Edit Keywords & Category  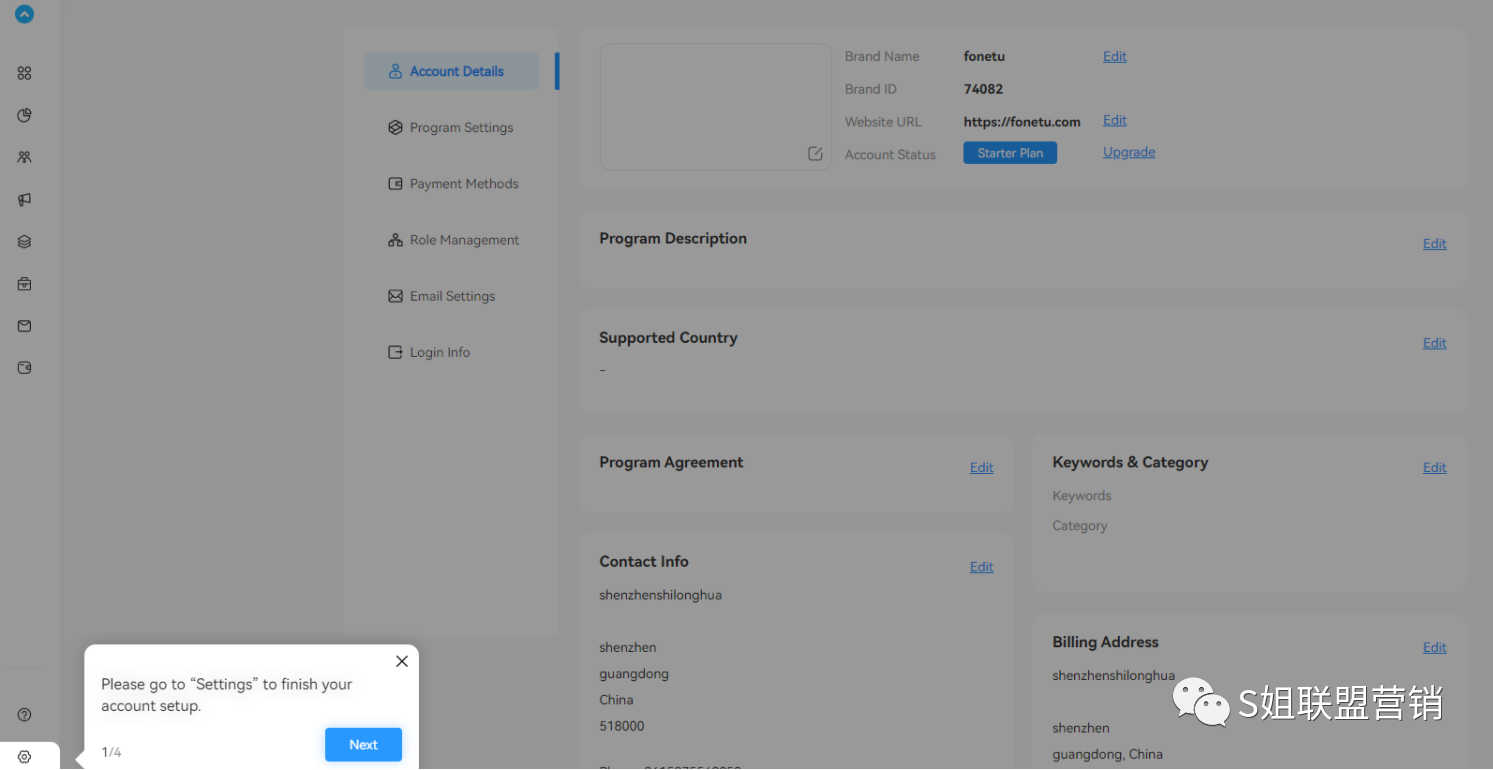pos(1435,467)
